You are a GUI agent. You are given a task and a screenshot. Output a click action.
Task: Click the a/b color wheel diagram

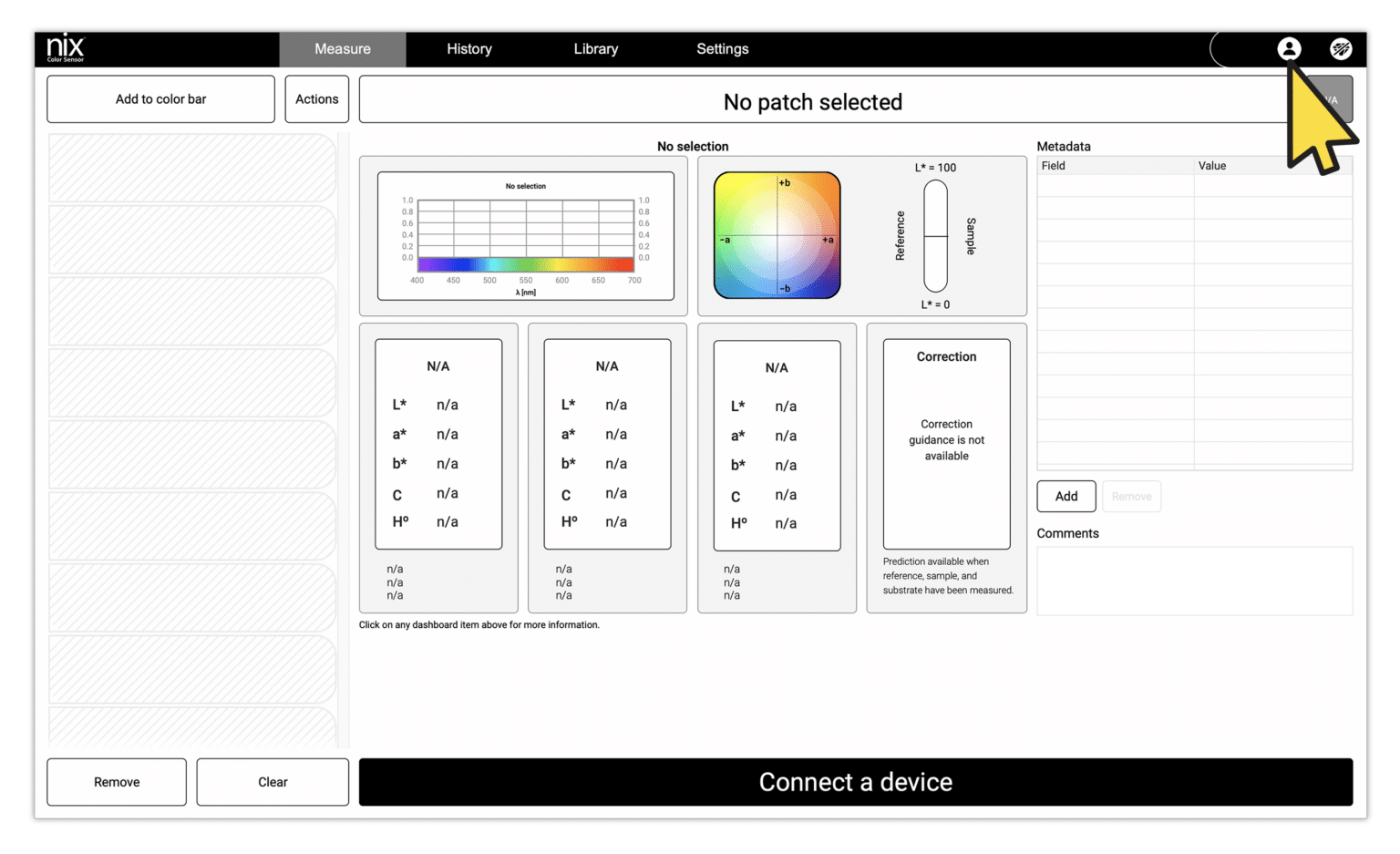[777, 235]
